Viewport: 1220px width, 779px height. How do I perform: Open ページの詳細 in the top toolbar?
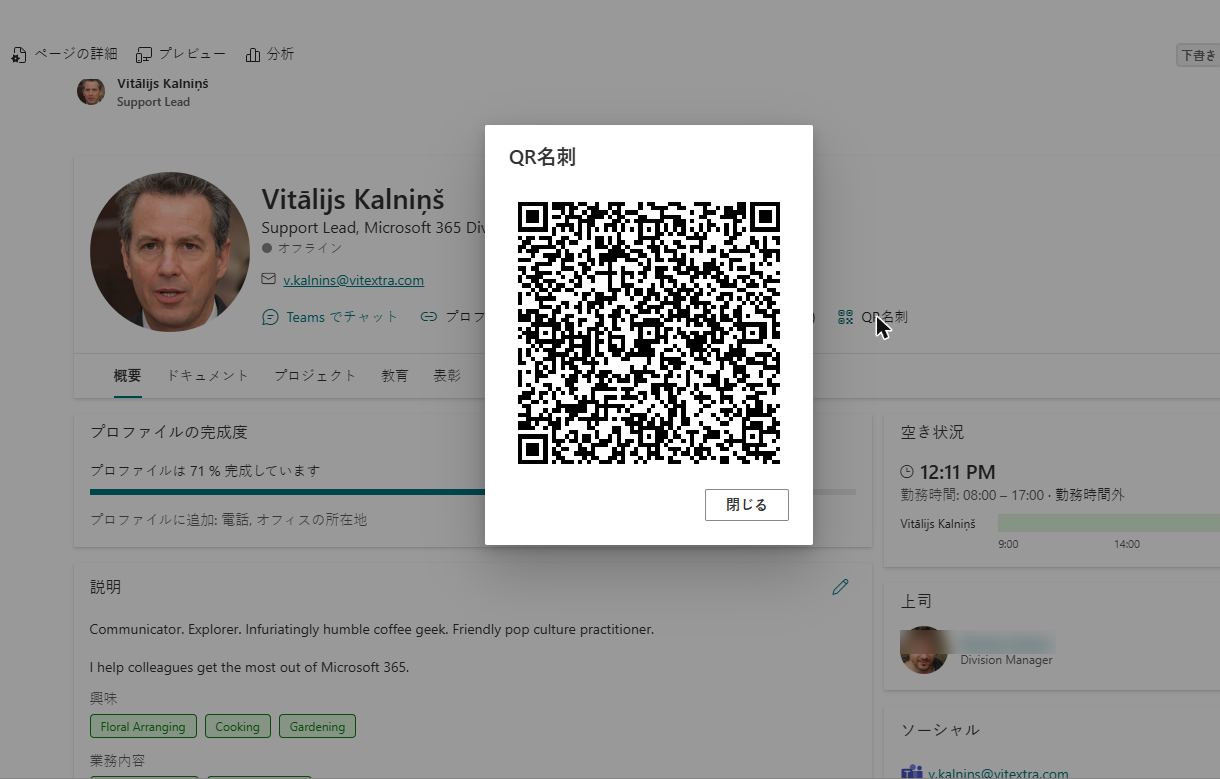pyautogui.click(x=65, y=54)
